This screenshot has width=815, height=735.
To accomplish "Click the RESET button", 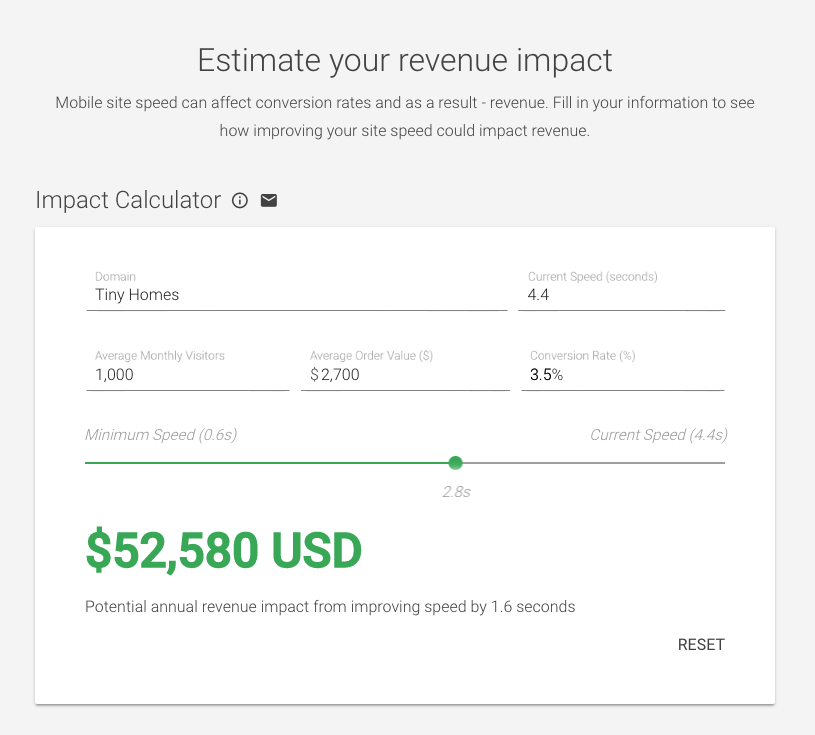I will click(701, 645).
